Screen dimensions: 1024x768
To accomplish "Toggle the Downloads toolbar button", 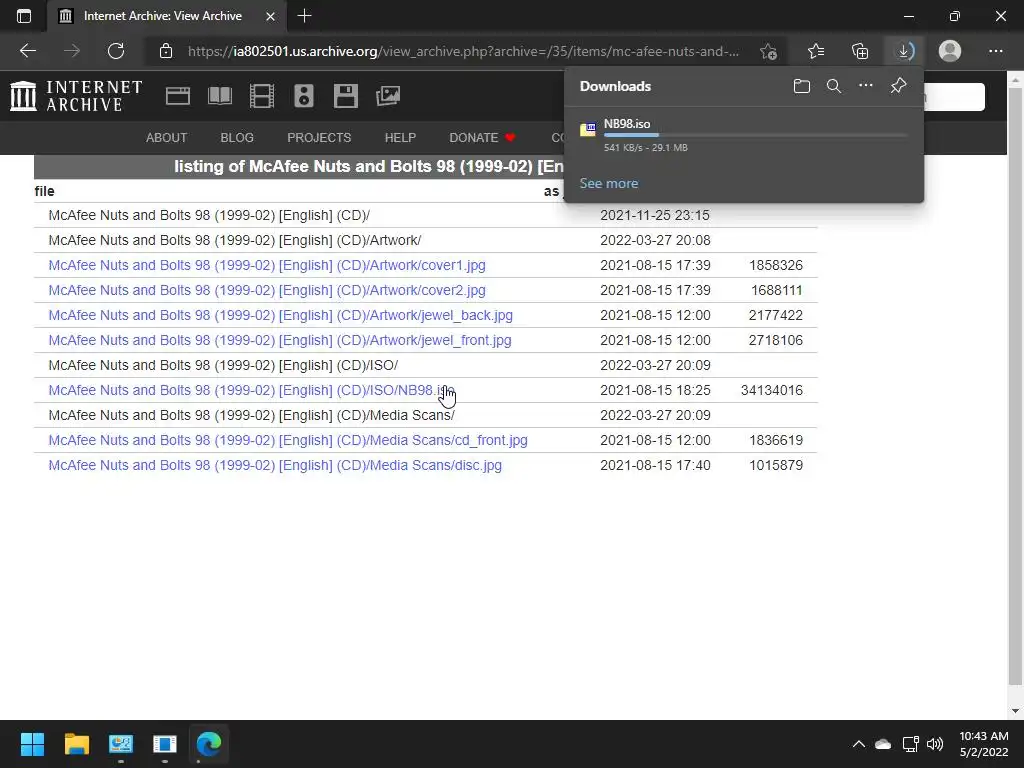I will (x=904, y=51).
